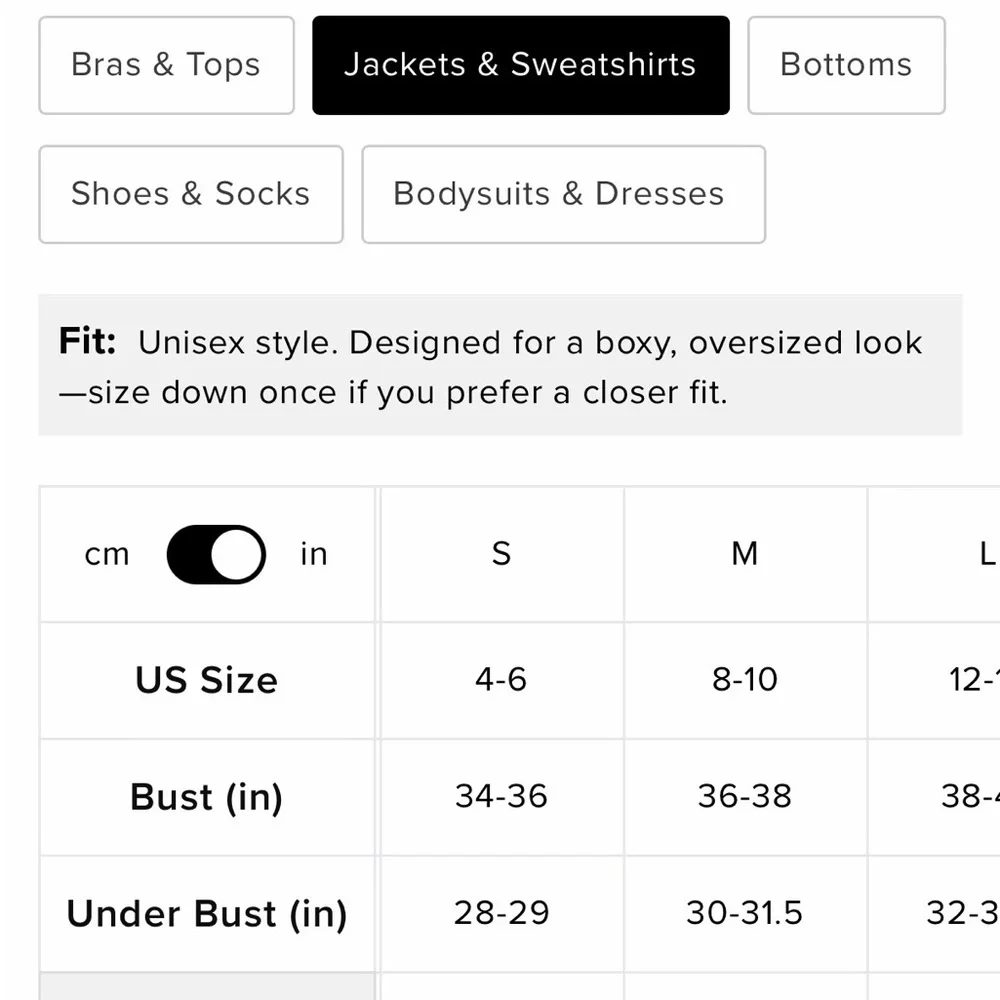
Task: Click the US Size row header
Action: [207, 680]
